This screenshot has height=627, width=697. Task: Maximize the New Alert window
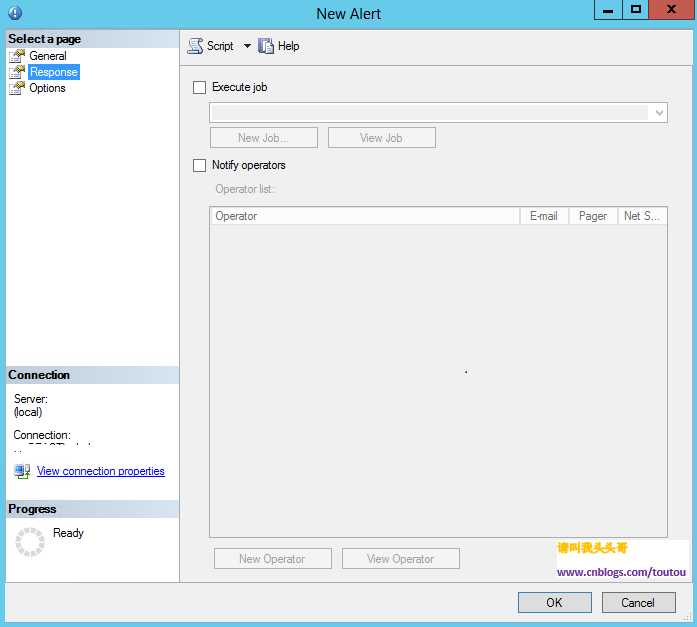636,9
